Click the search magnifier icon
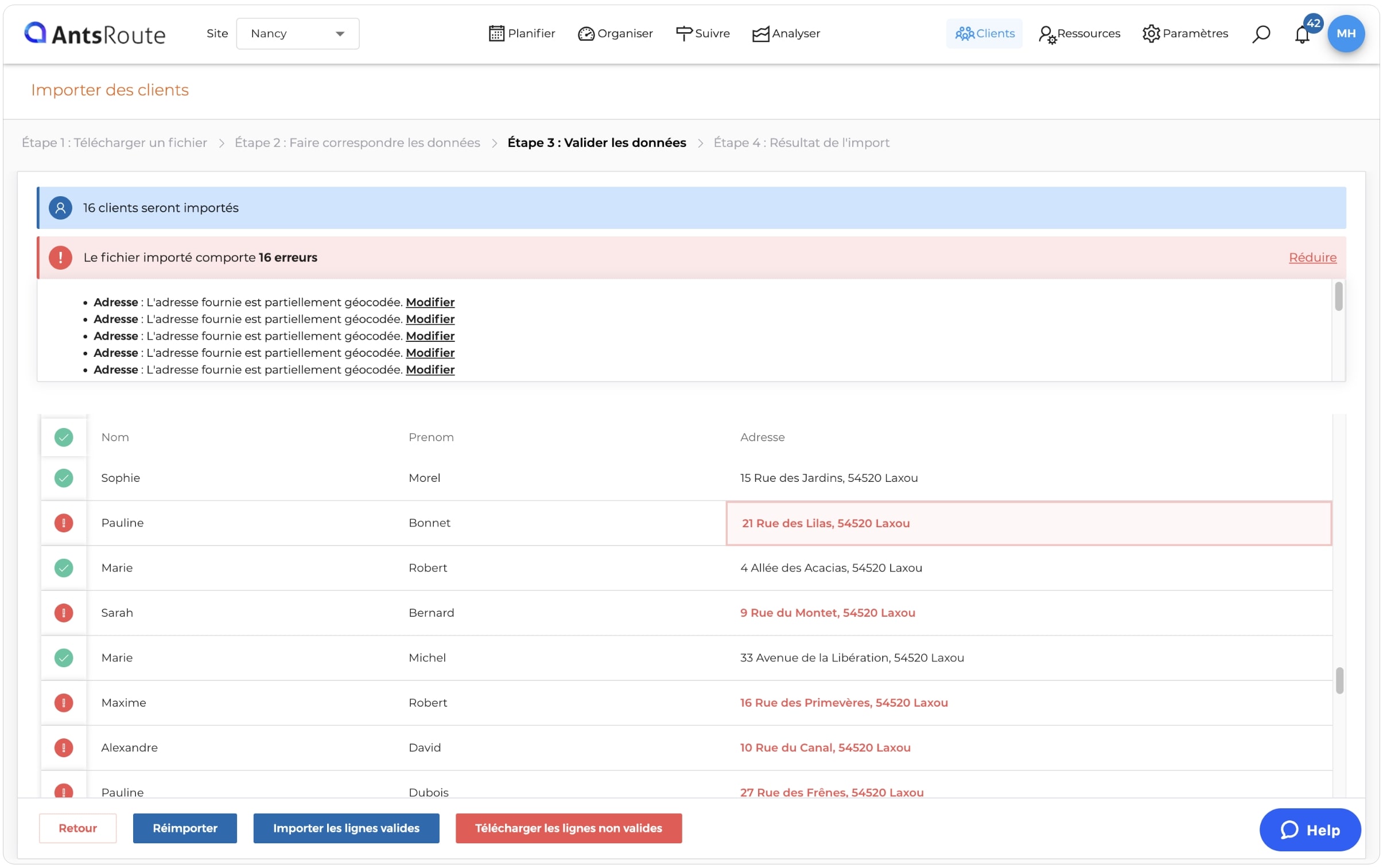 coord(1261,34)
